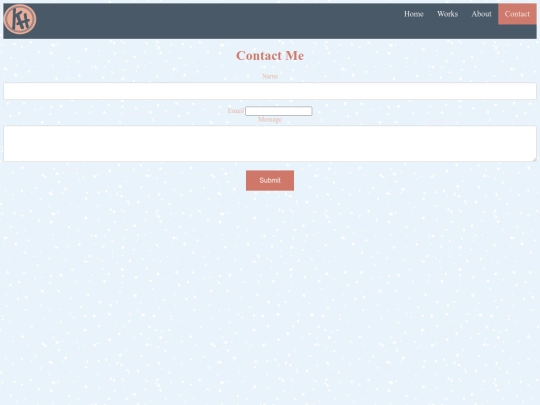Open the Works page
The width and height of the screenshot is (540, 405).
click(447, 14)
